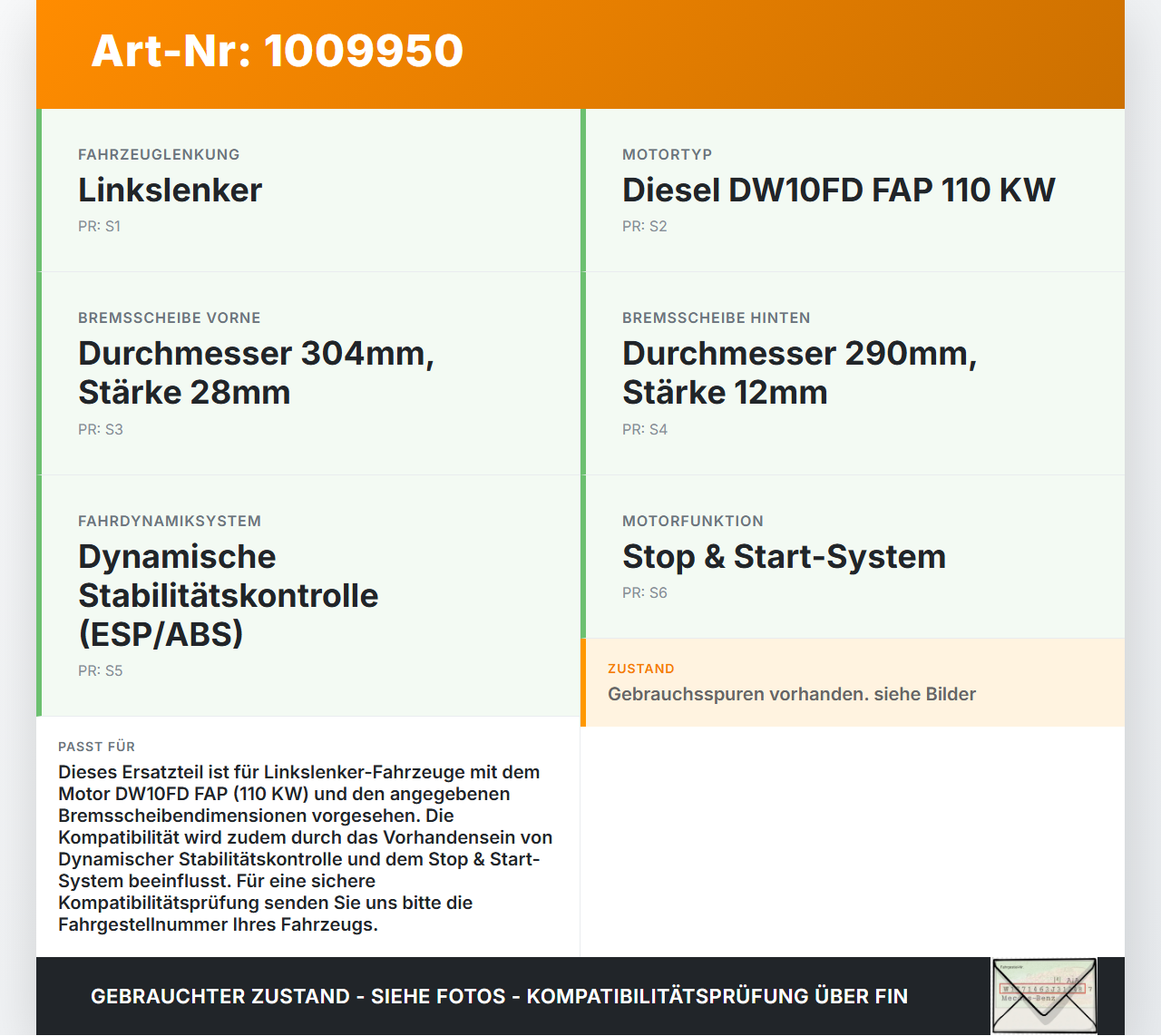Click the BREMSSCHEIBE VORNE label
The width and height of the screenshot is (1161, 1036).
170,318
